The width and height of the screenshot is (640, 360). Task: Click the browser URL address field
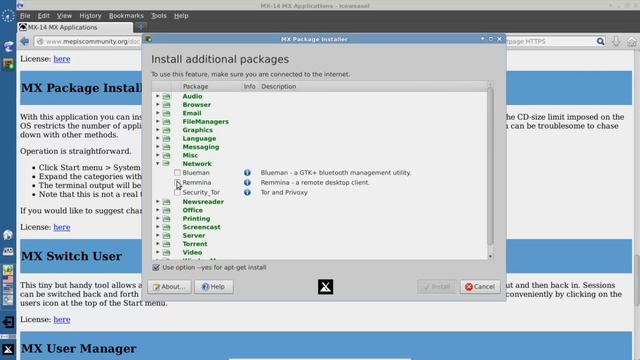point(88,41)
